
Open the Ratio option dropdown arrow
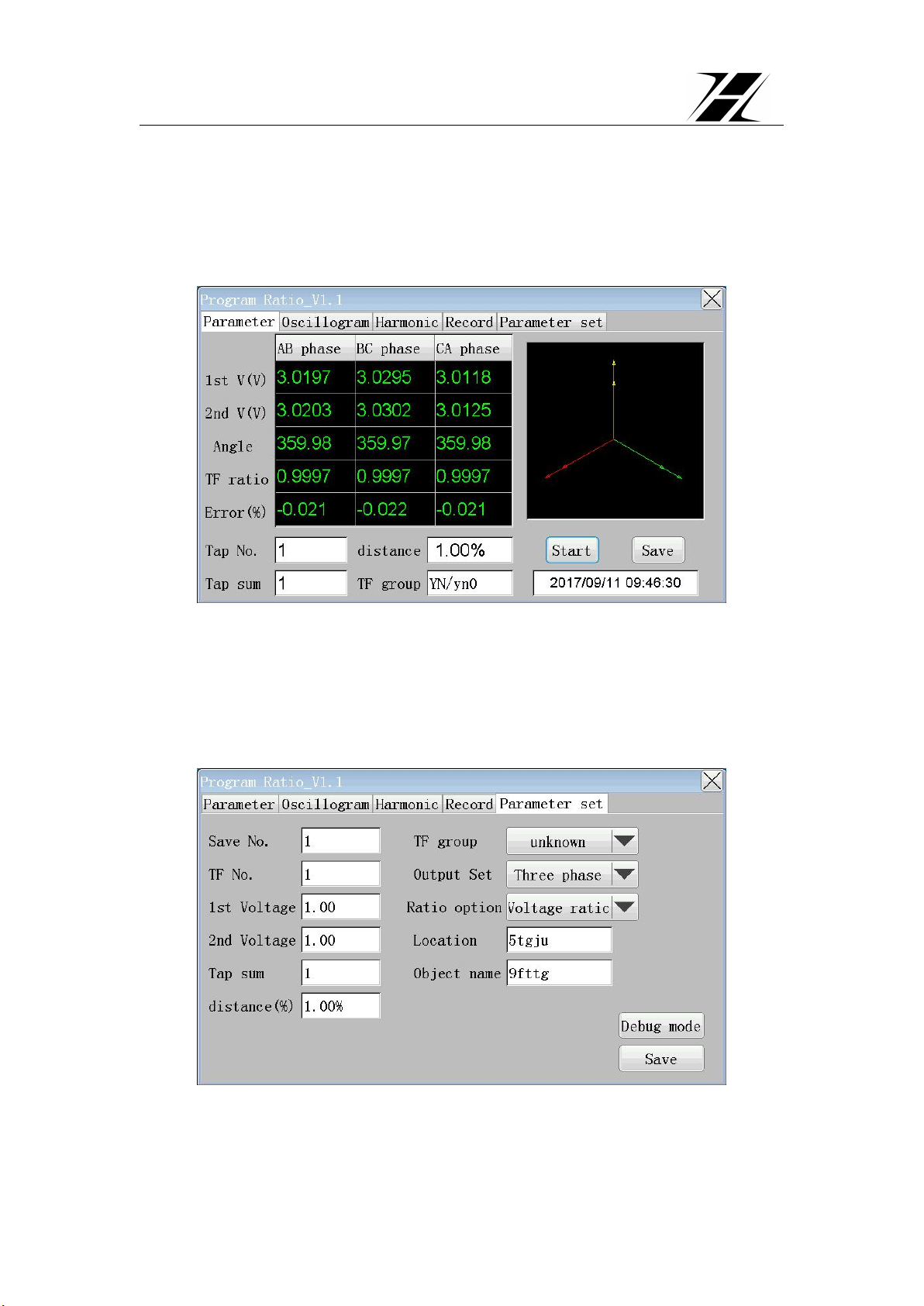pyautogui.click(x=625, y=908)
